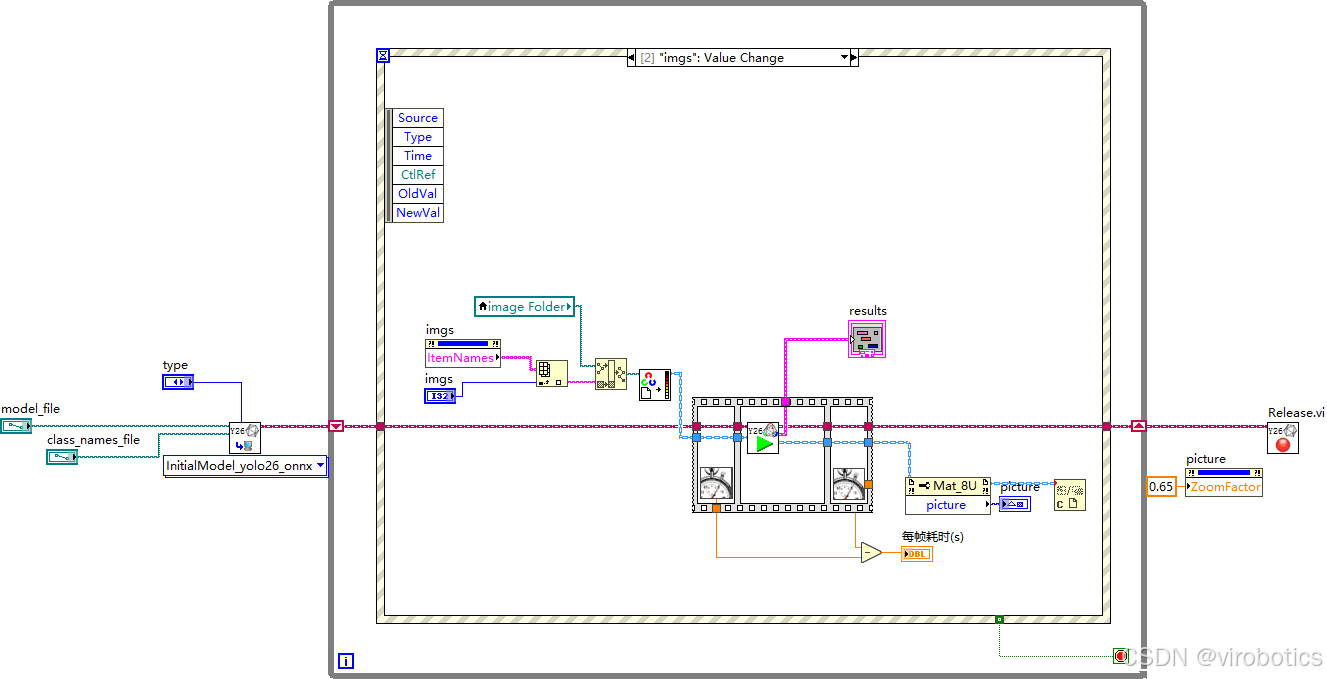Viewport: 1327px width, 679px height.
Task: Select the RGB image read VI icon
Action: pyautogui.click(x=656, y=385)
